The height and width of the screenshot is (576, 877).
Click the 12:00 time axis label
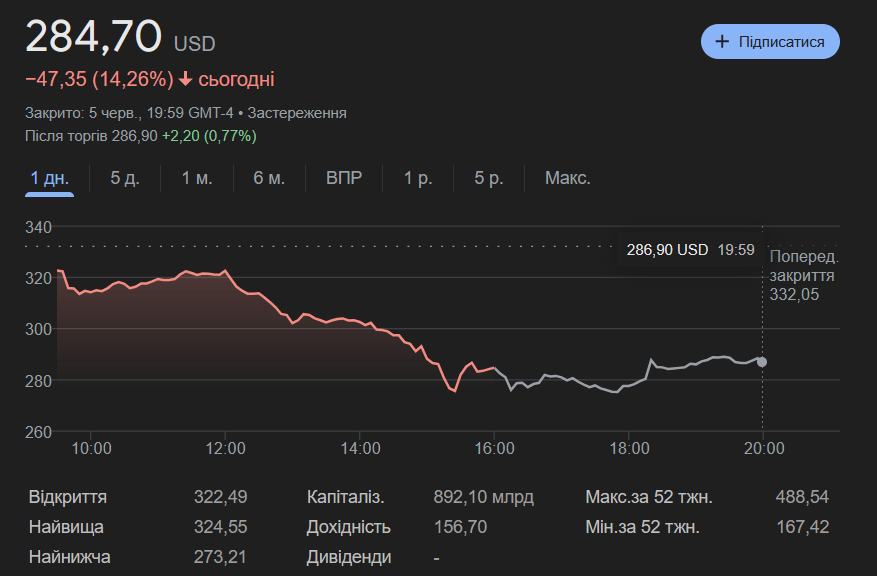click(225, 448)
